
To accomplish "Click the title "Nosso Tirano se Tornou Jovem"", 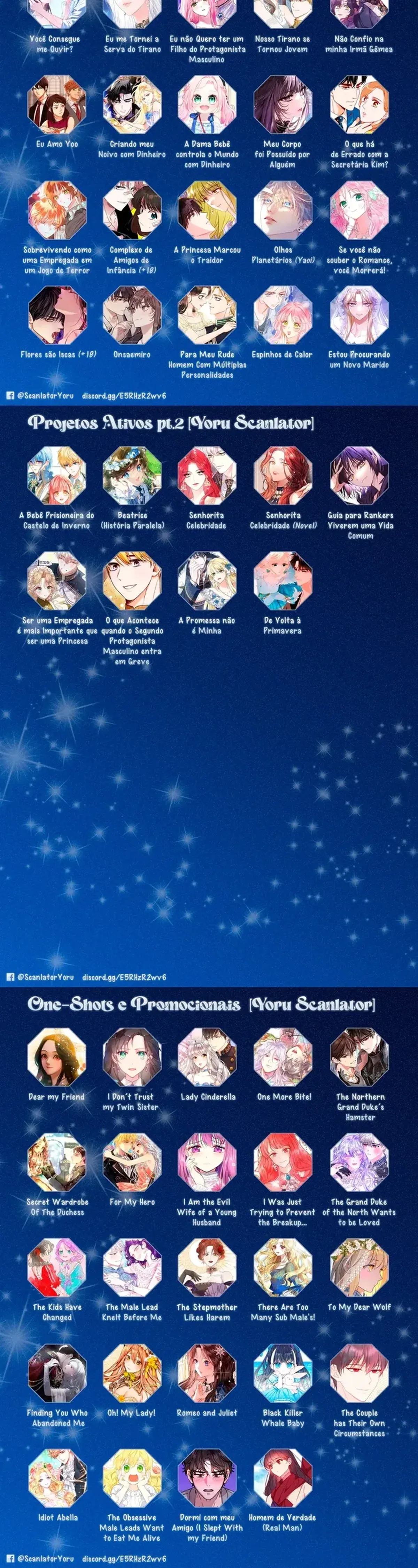I will coord(283,44).
